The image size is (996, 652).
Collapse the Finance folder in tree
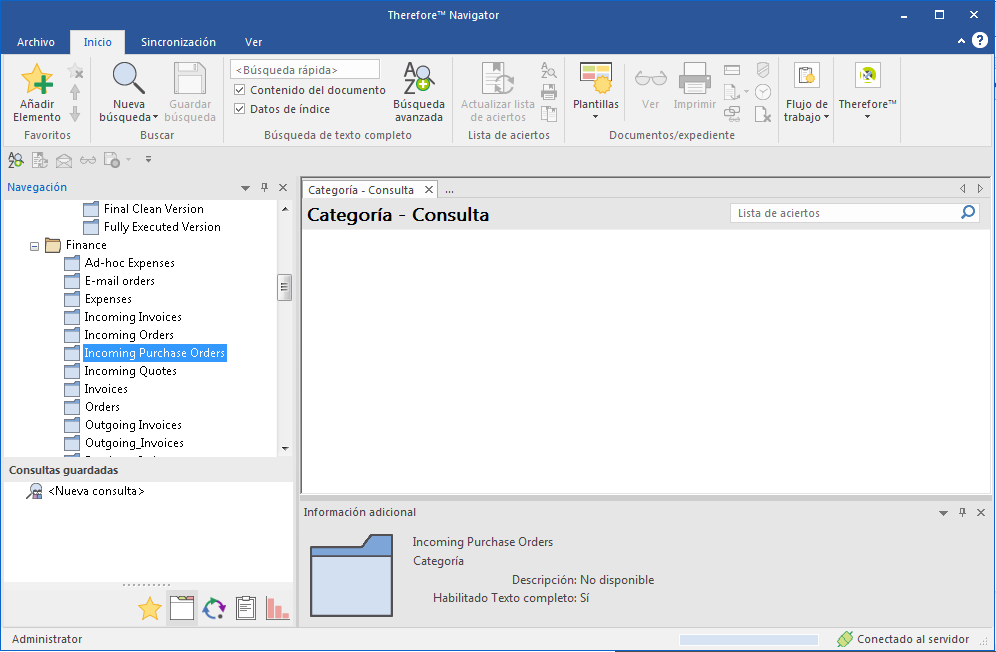34,246
